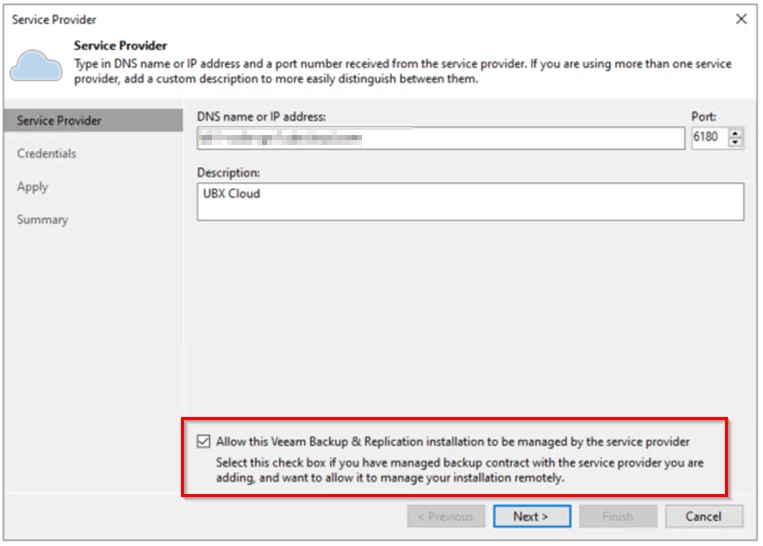
Task: Click the "DNS name or IP address:" label
Action: coord(261,117)
